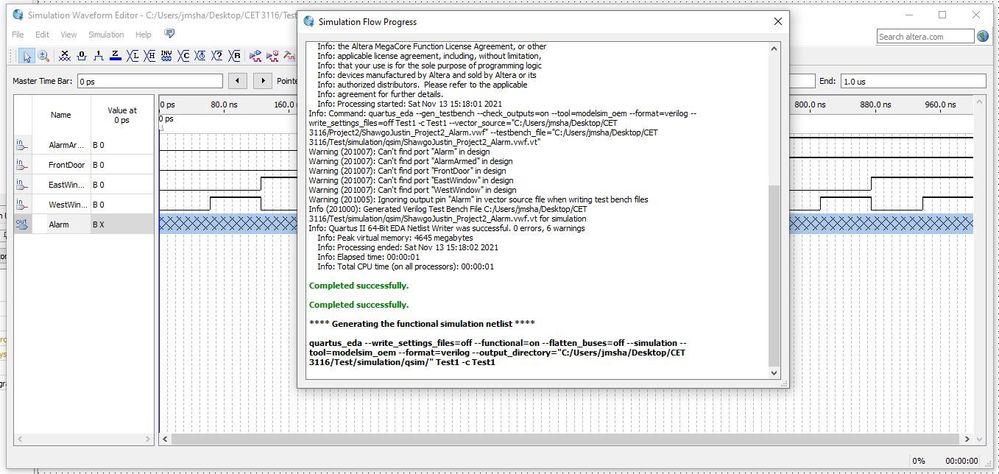Apply Random Values (R) tool
Screen dimensions: 999x474
235,56
